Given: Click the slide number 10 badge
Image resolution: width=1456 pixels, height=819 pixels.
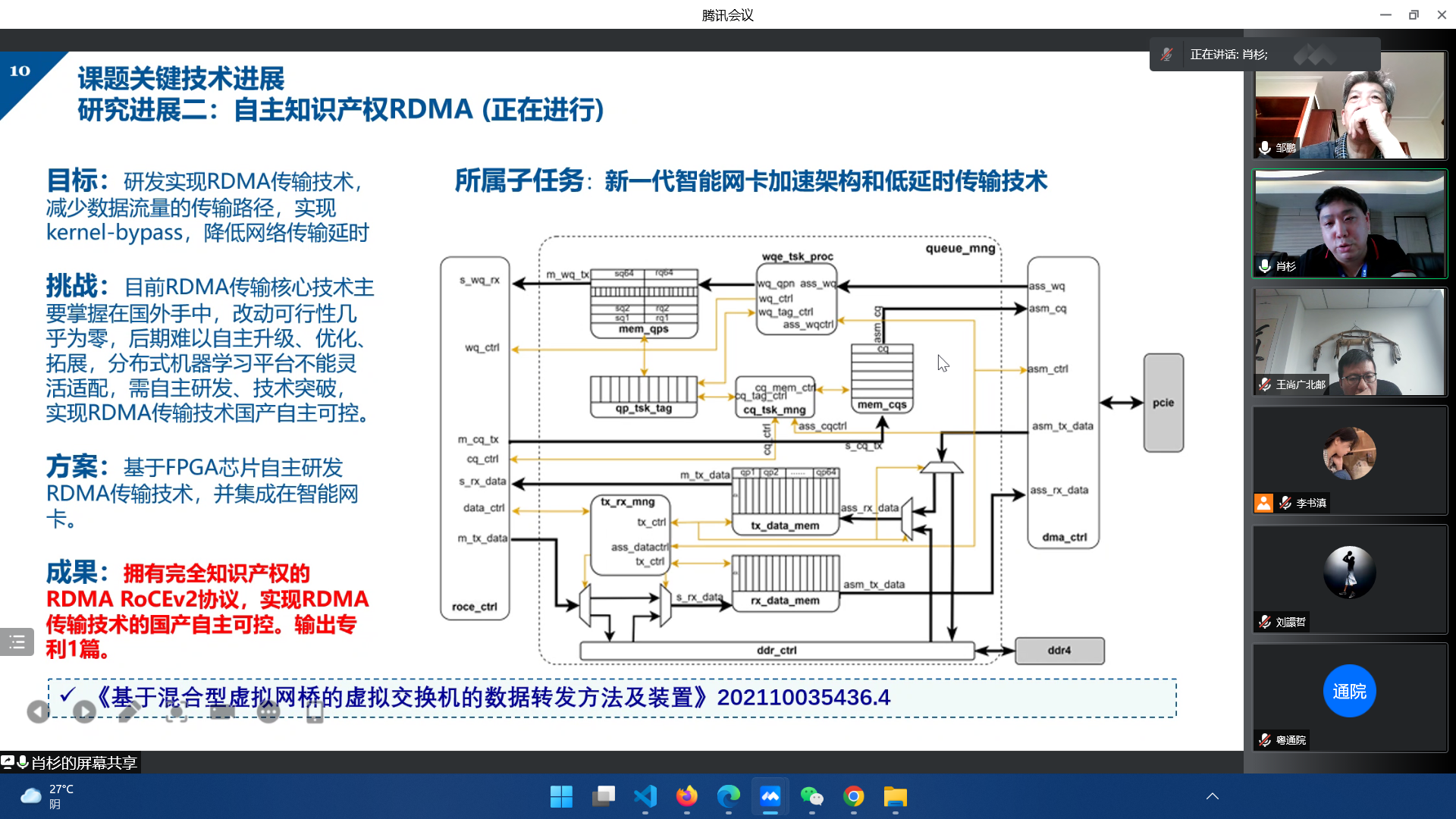Looking at the screenshot, I should tap(20, 71).
